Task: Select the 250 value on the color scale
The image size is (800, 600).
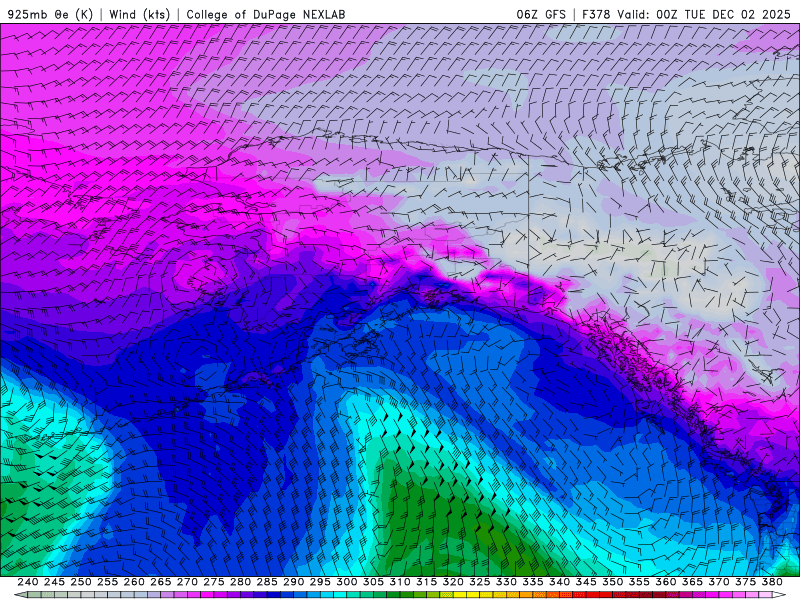Action: [x=81, y=582]
